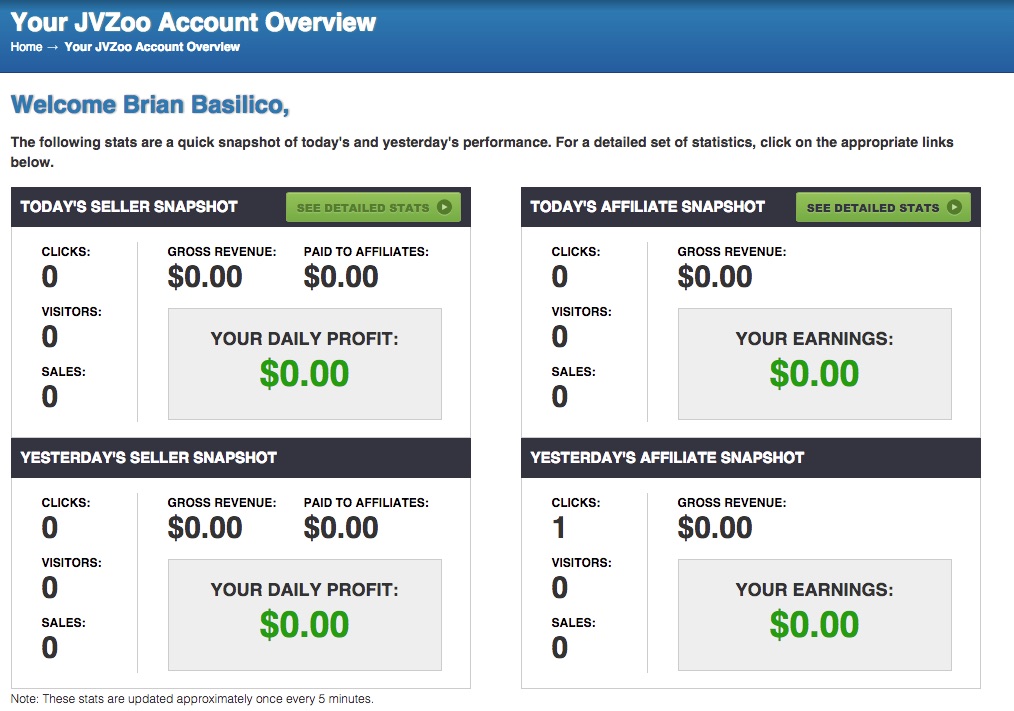Click today's seller Your Daily Profit box
The width and height of the screenshot is (1014, 711).
tap(305, 364)
